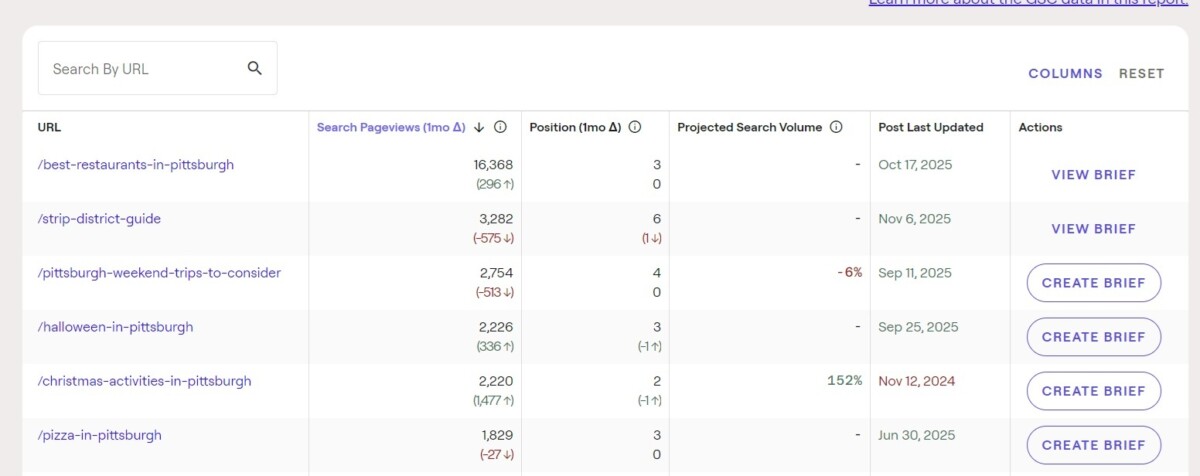Screen dimensions: 1200x476
Task: Click the sort descending arrow in Search Pageviews
Action: click(x=479, y=127)
